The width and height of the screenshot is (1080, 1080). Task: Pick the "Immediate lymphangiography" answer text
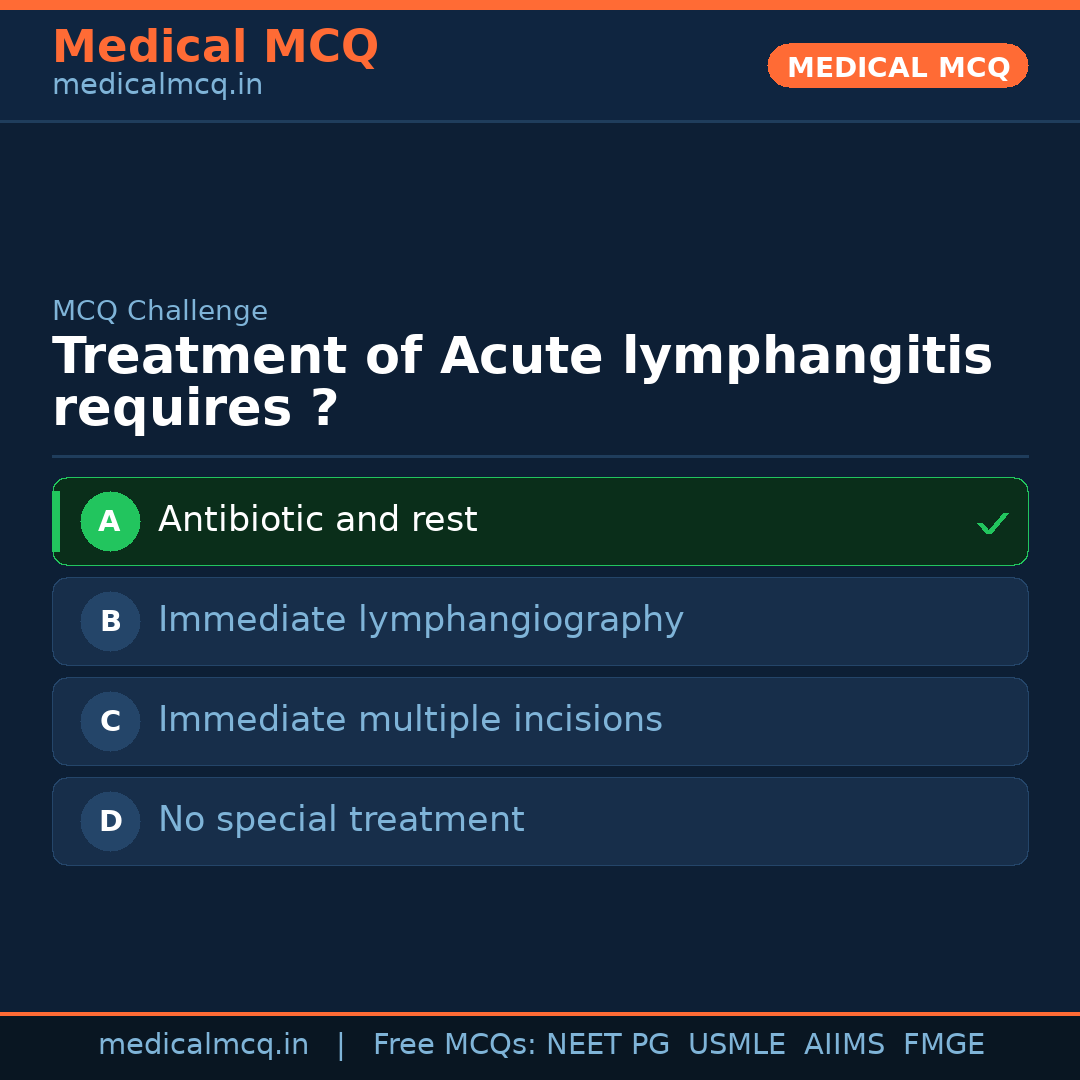420,620
